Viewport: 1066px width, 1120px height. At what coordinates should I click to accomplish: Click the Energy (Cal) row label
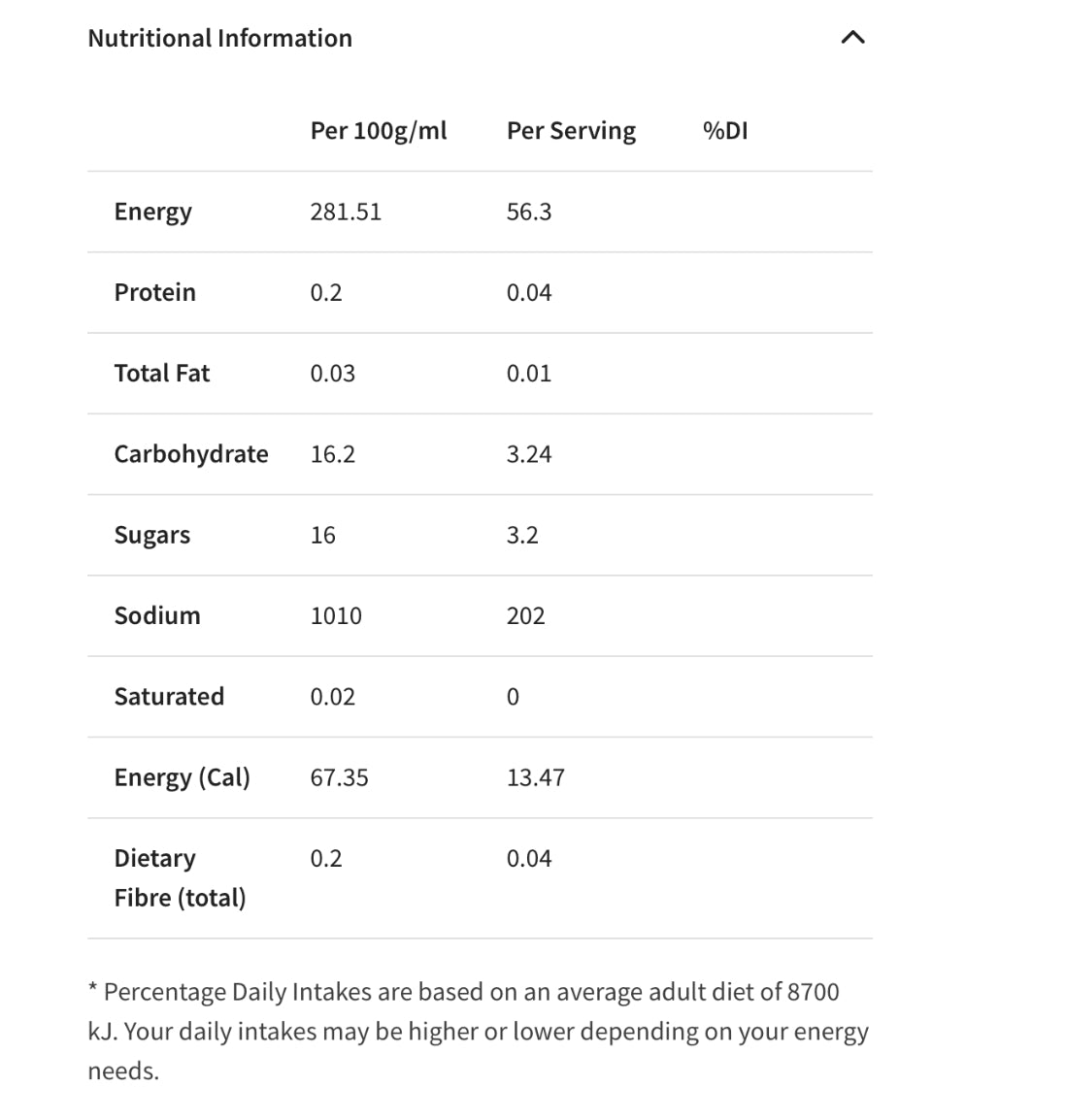click(183, 777)
